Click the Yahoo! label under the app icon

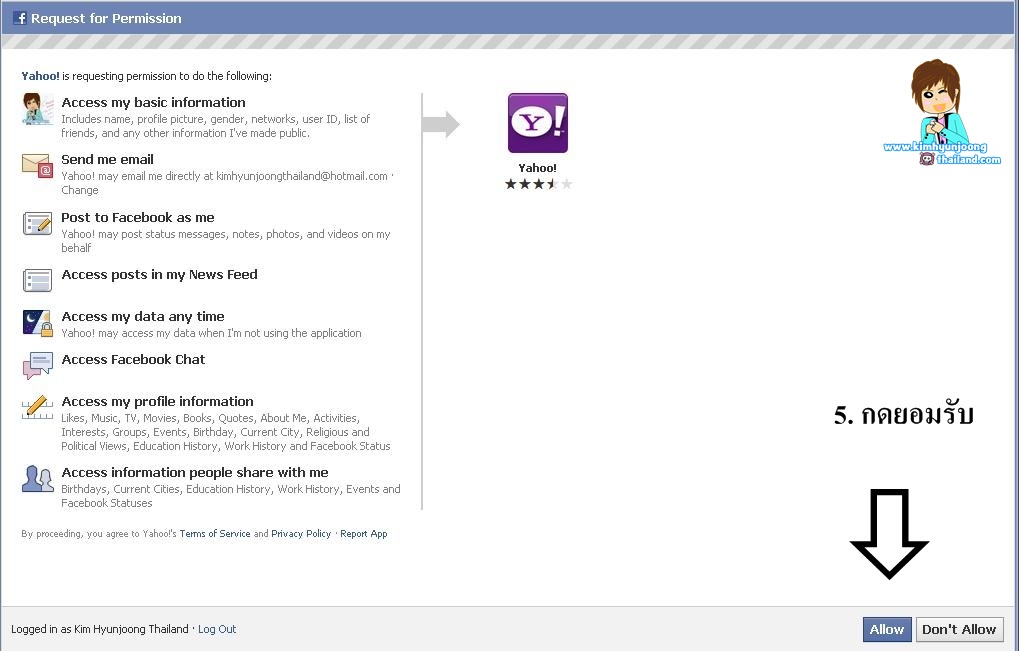click(x=537, y=168)
